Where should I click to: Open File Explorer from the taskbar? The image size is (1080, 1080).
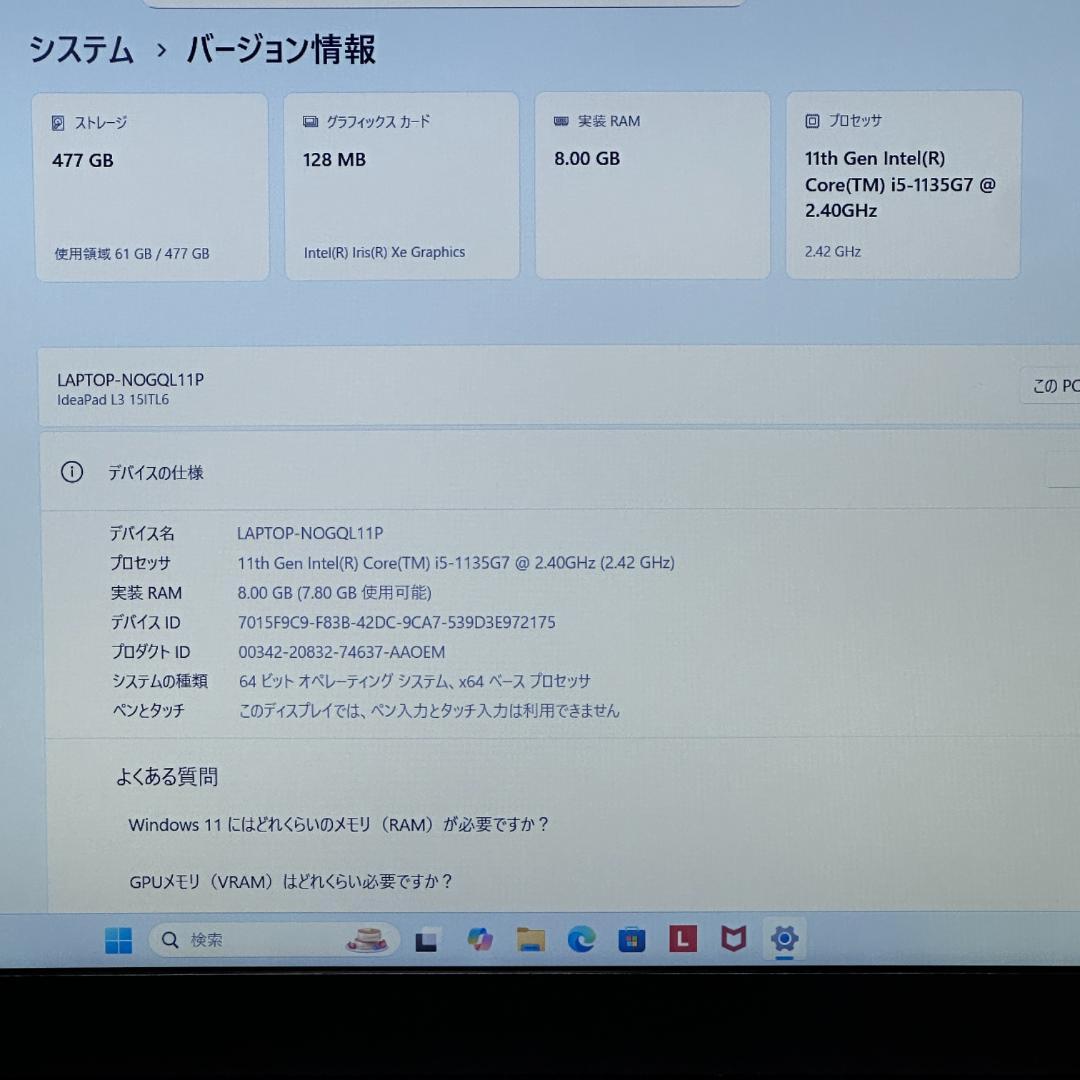tap(530, 939)
